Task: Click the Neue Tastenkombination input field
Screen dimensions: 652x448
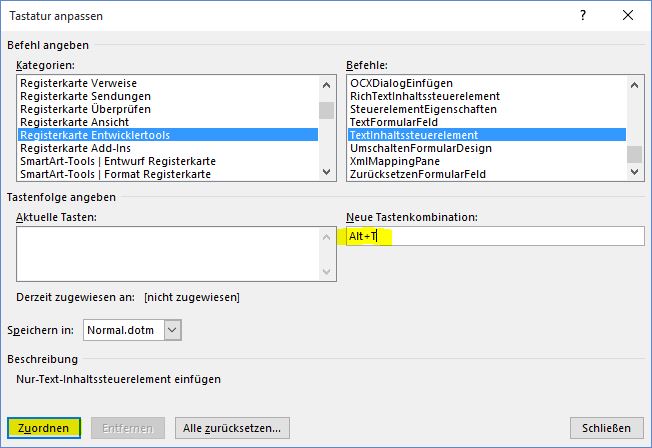Action: (x=495, y=236)
